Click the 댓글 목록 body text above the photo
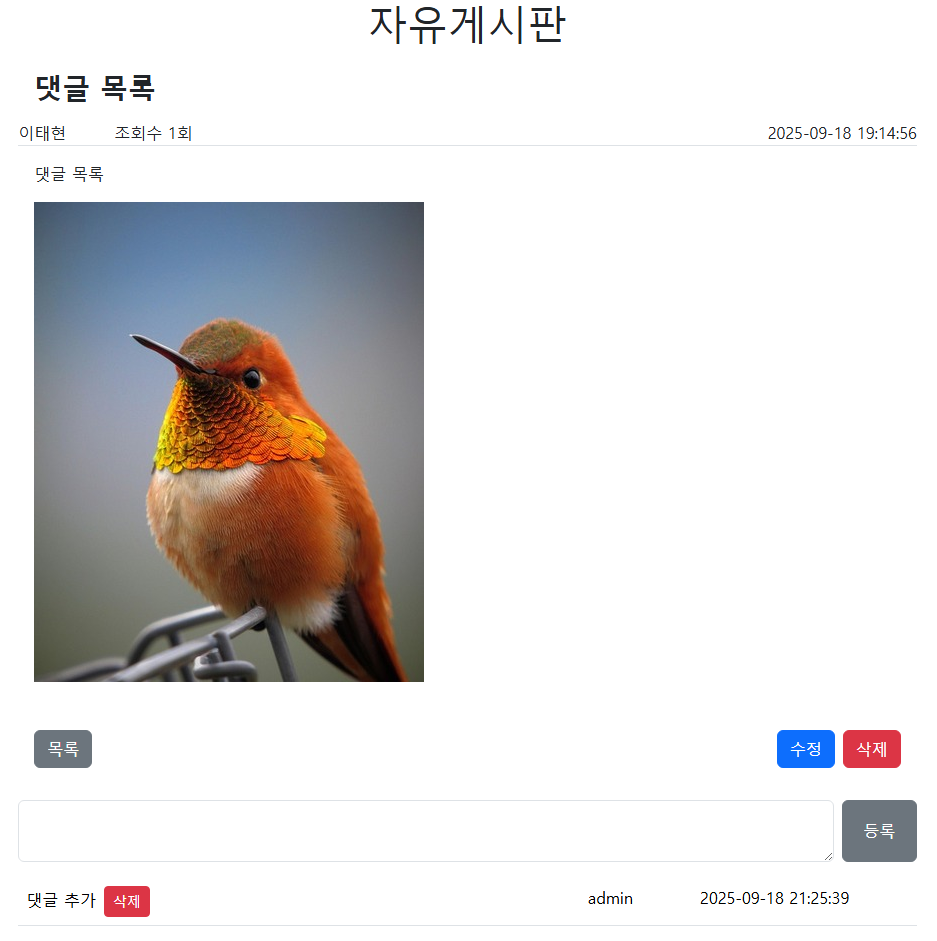Viewport: 937px width, 941px height. click(x=69, y=174)
